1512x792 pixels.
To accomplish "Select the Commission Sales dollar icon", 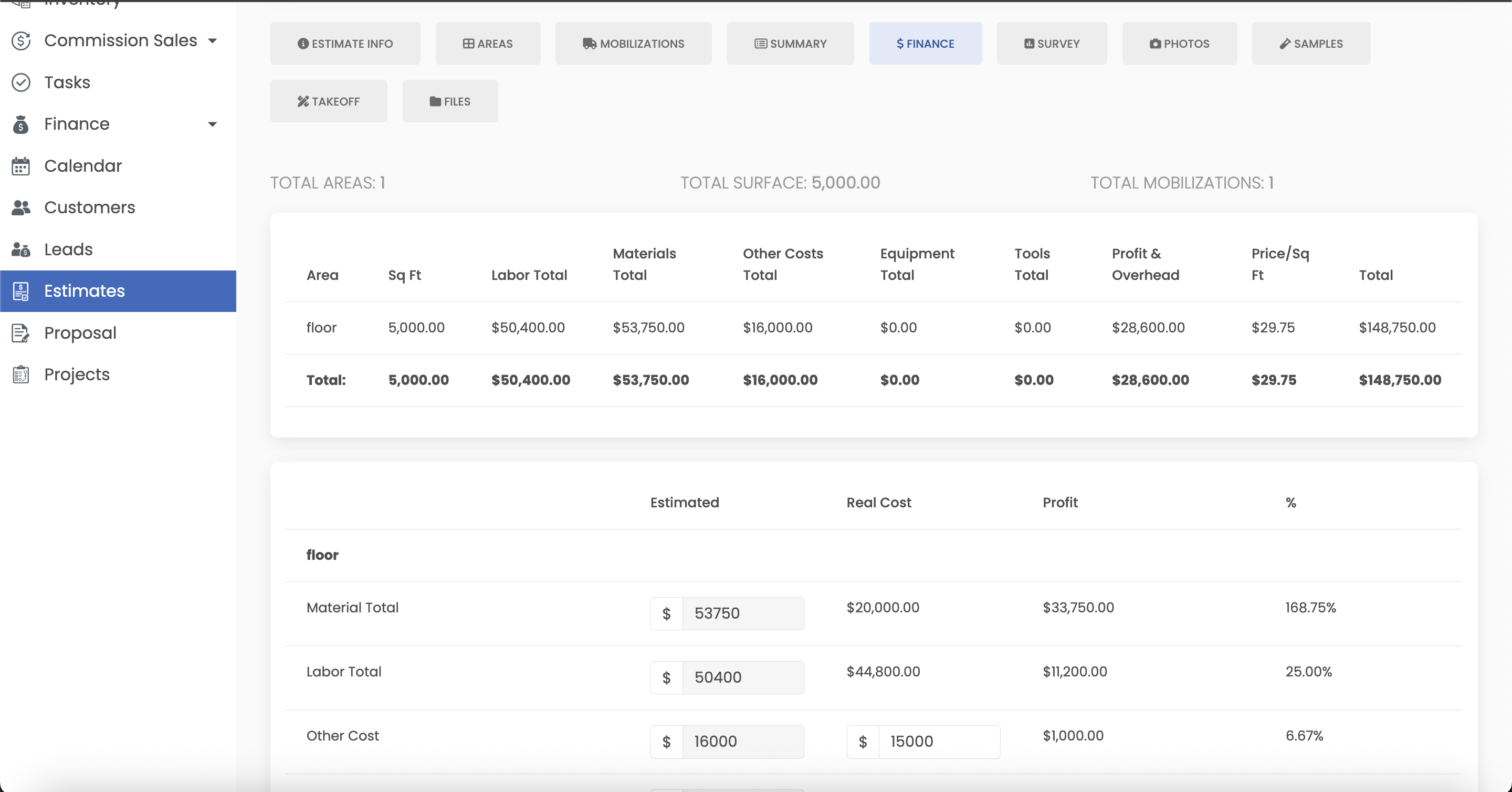I will coord(20,40).
